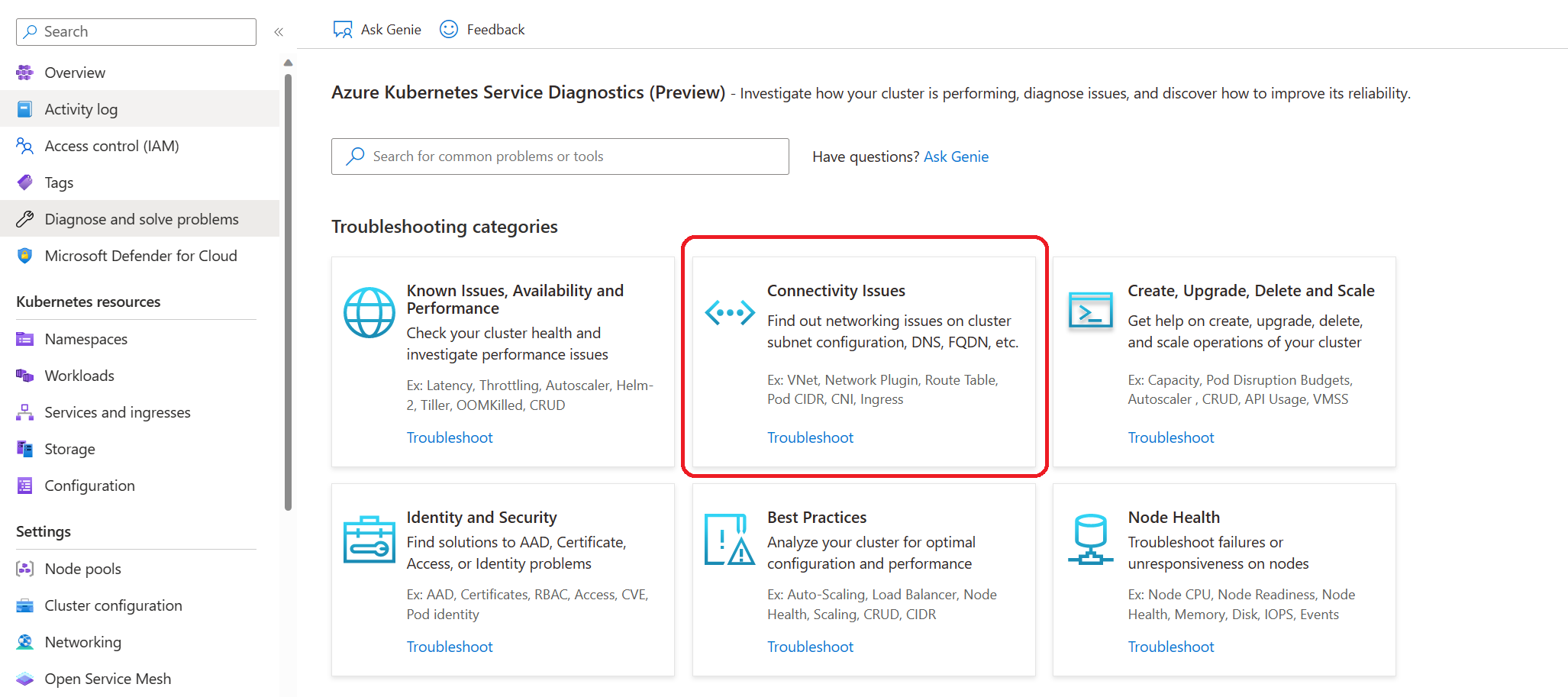Click the Known Issues globe icon
The width and height of the screenshot is (1568, 697).
[369, 311]
